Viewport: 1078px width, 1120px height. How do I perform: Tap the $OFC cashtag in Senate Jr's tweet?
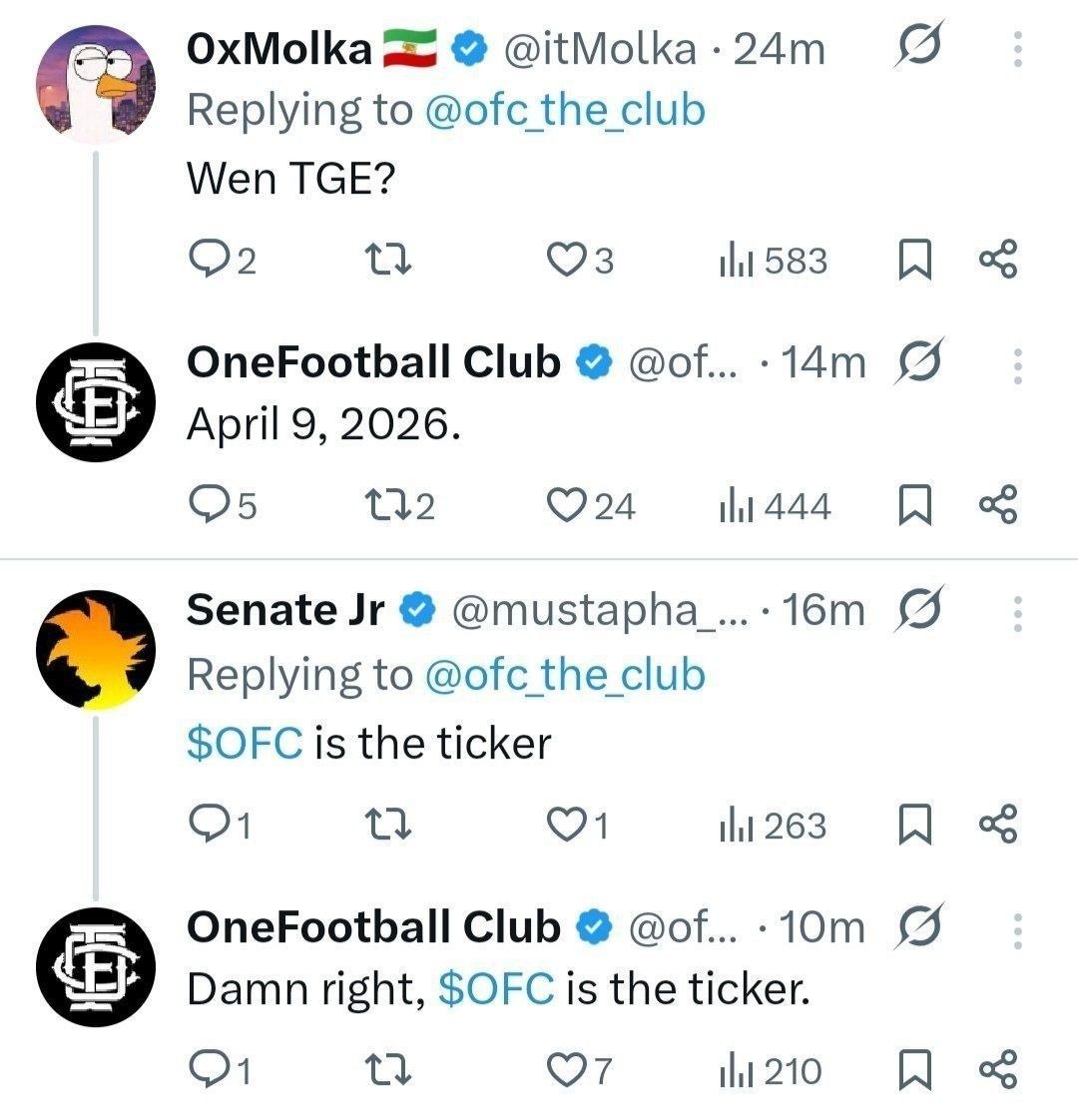pos(245,744)
